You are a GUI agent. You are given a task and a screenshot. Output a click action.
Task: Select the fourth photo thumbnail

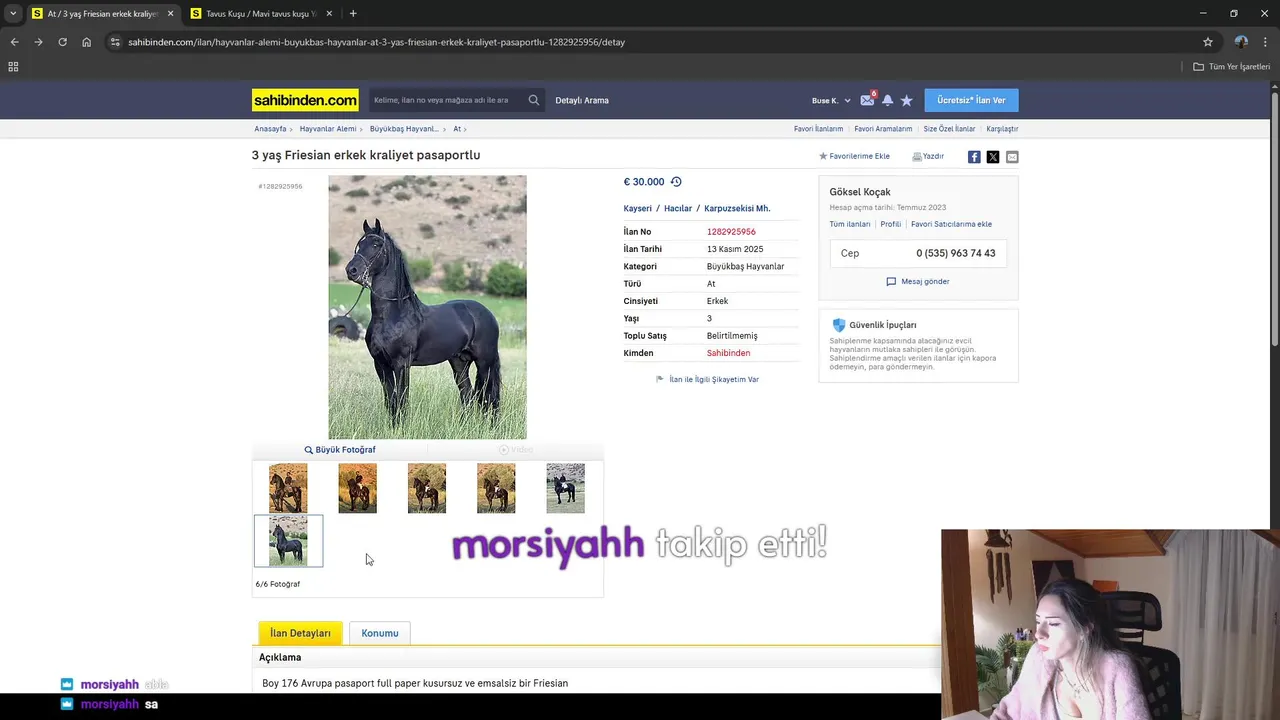coord(496,488)
